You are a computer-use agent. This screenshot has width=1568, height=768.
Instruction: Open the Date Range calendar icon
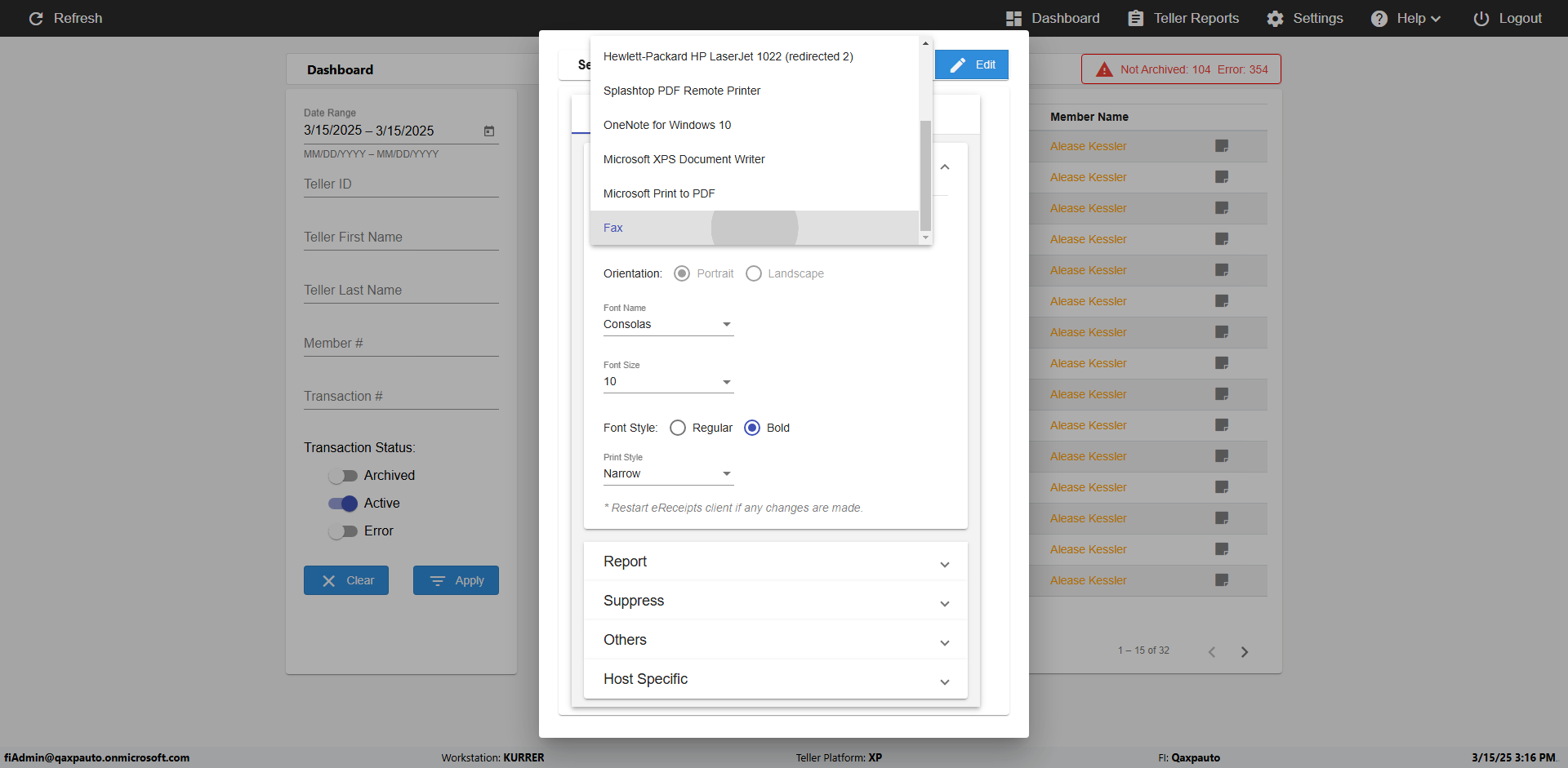489,131
